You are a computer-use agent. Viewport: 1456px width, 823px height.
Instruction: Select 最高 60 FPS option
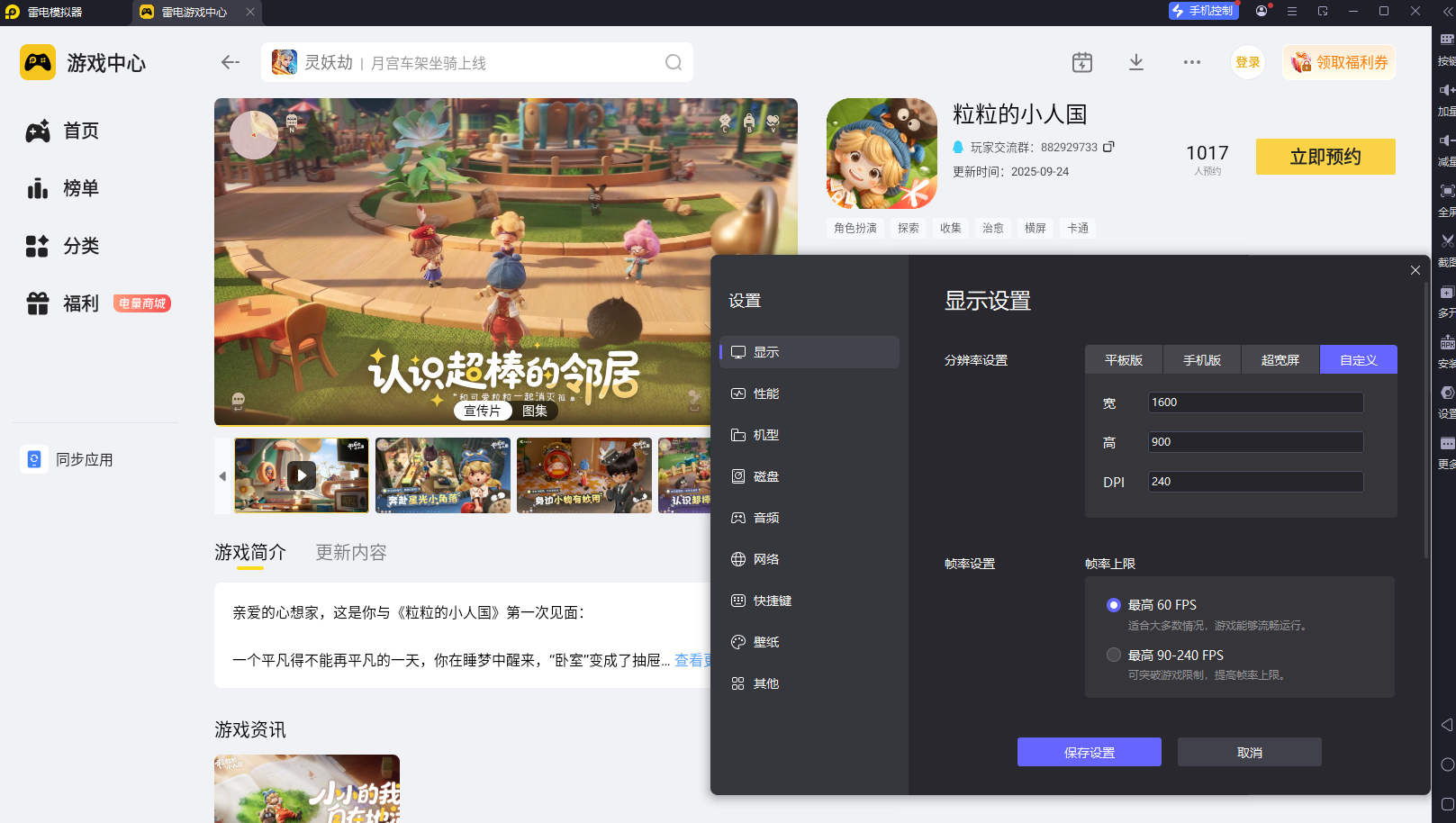[1114, 605]
